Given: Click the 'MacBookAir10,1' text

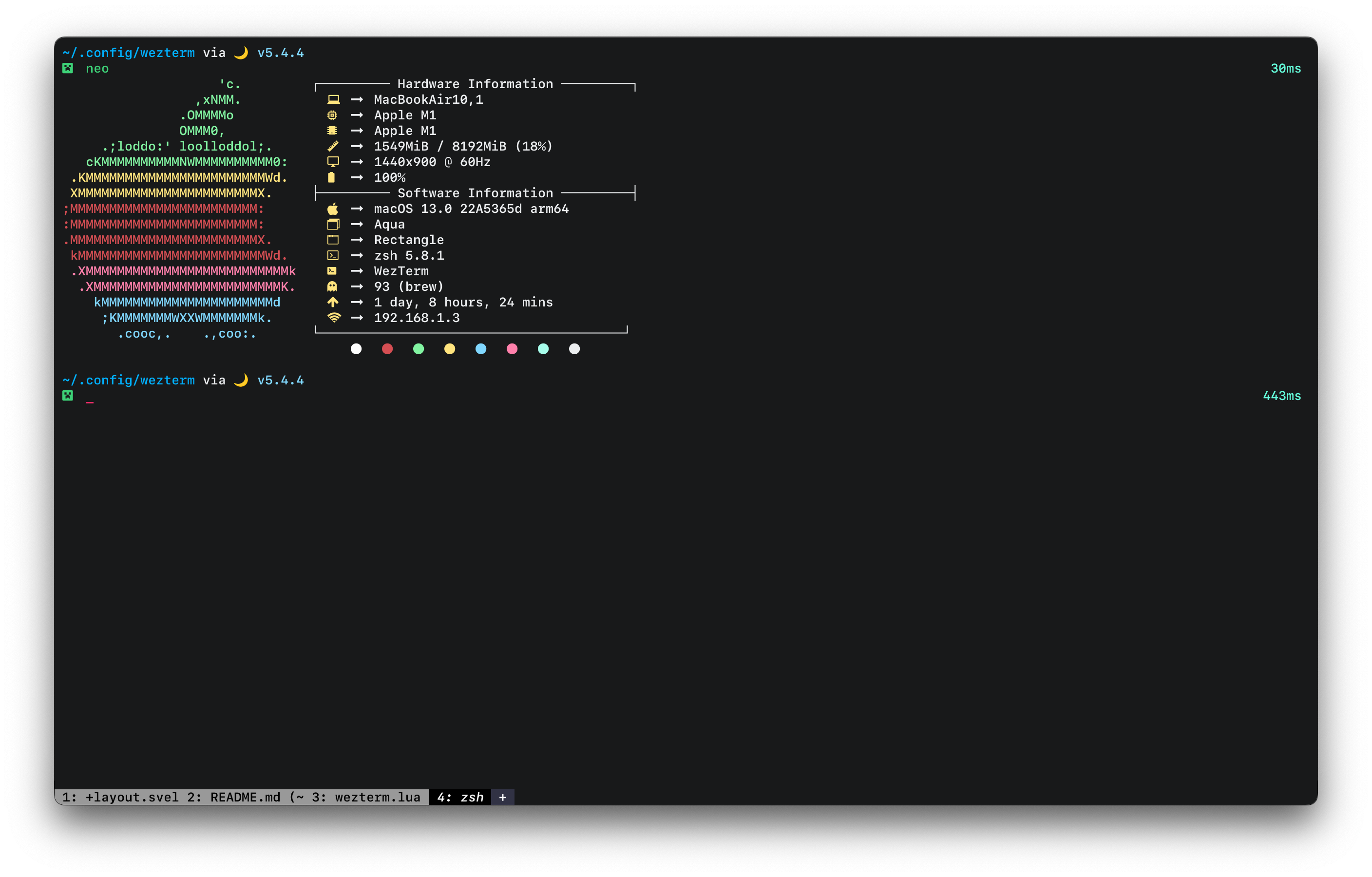Looking at the screenshot, I should pyautogui.click(x=428, y=100).
